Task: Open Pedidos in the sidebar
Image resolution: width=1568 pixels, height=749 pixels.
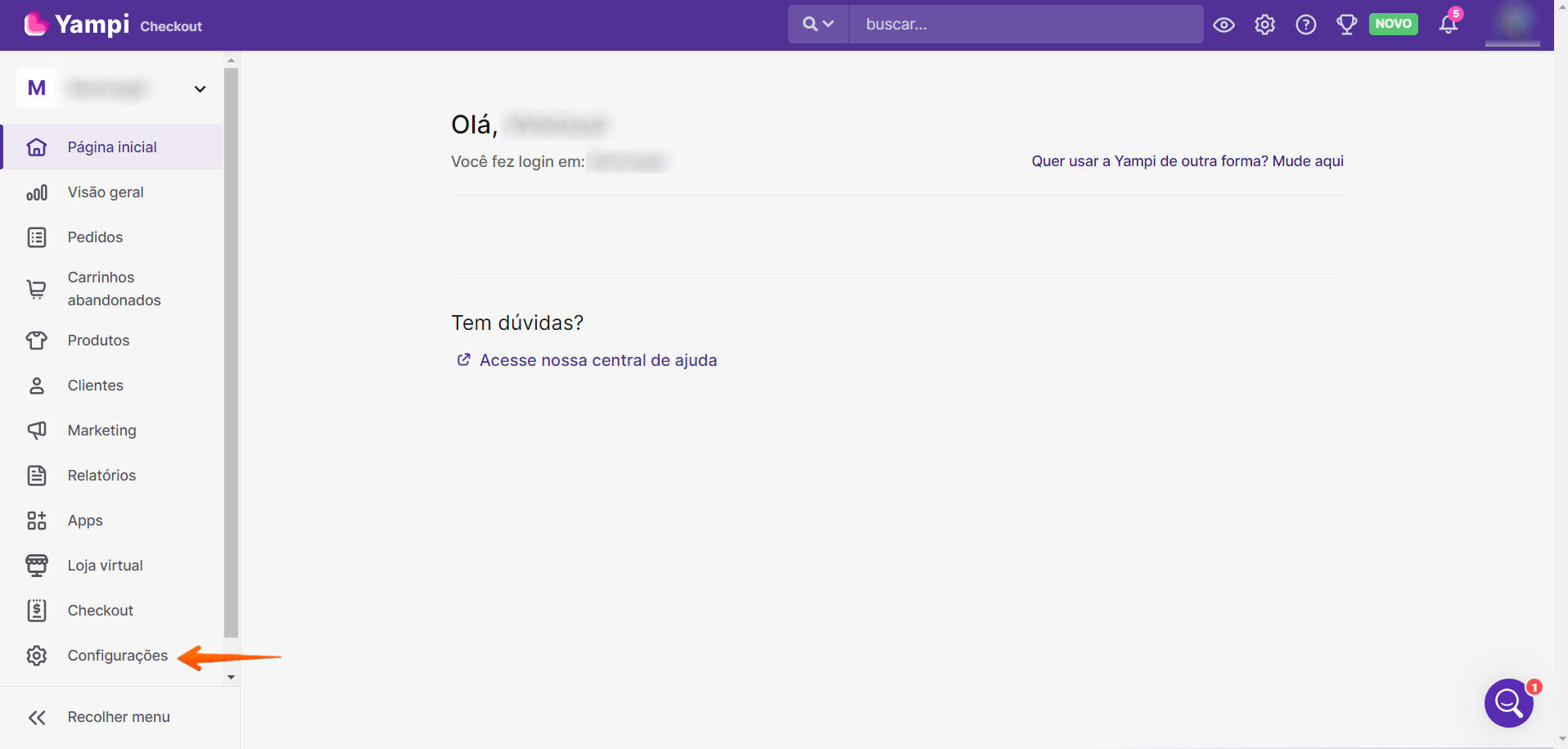Action: coord(95,237)
